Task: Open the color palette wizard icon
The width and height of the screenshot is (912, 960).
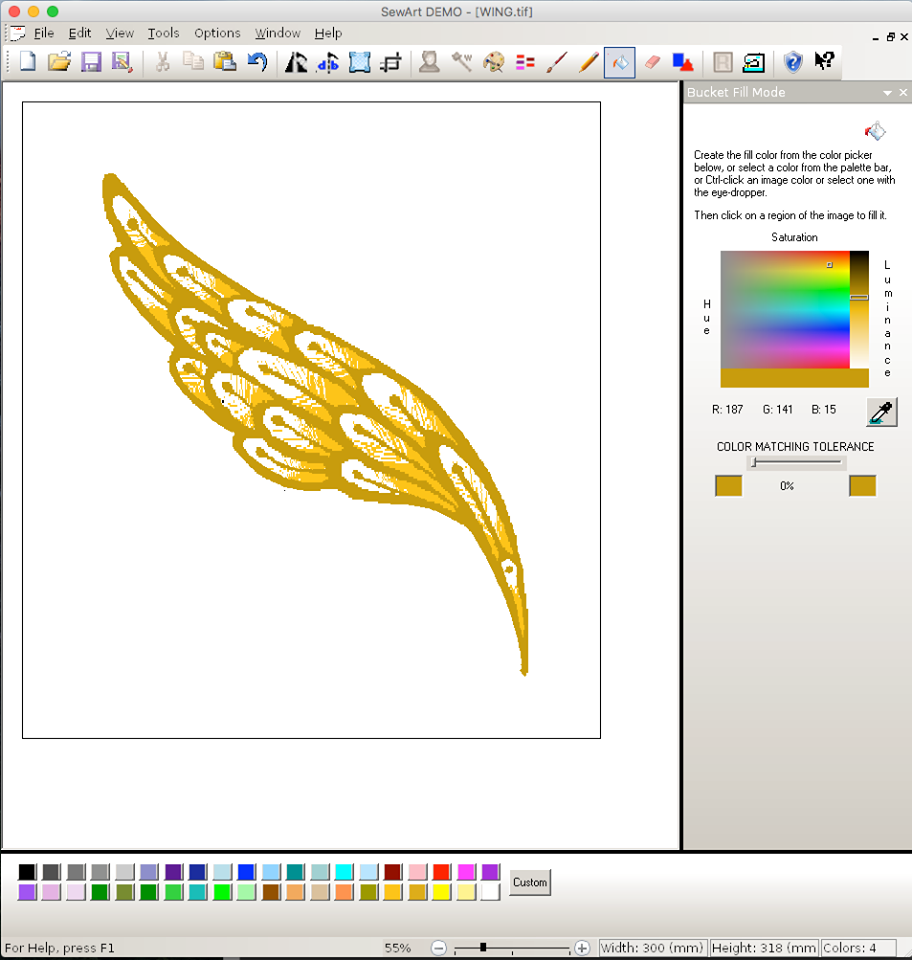Action: click(x=494, y=62)
